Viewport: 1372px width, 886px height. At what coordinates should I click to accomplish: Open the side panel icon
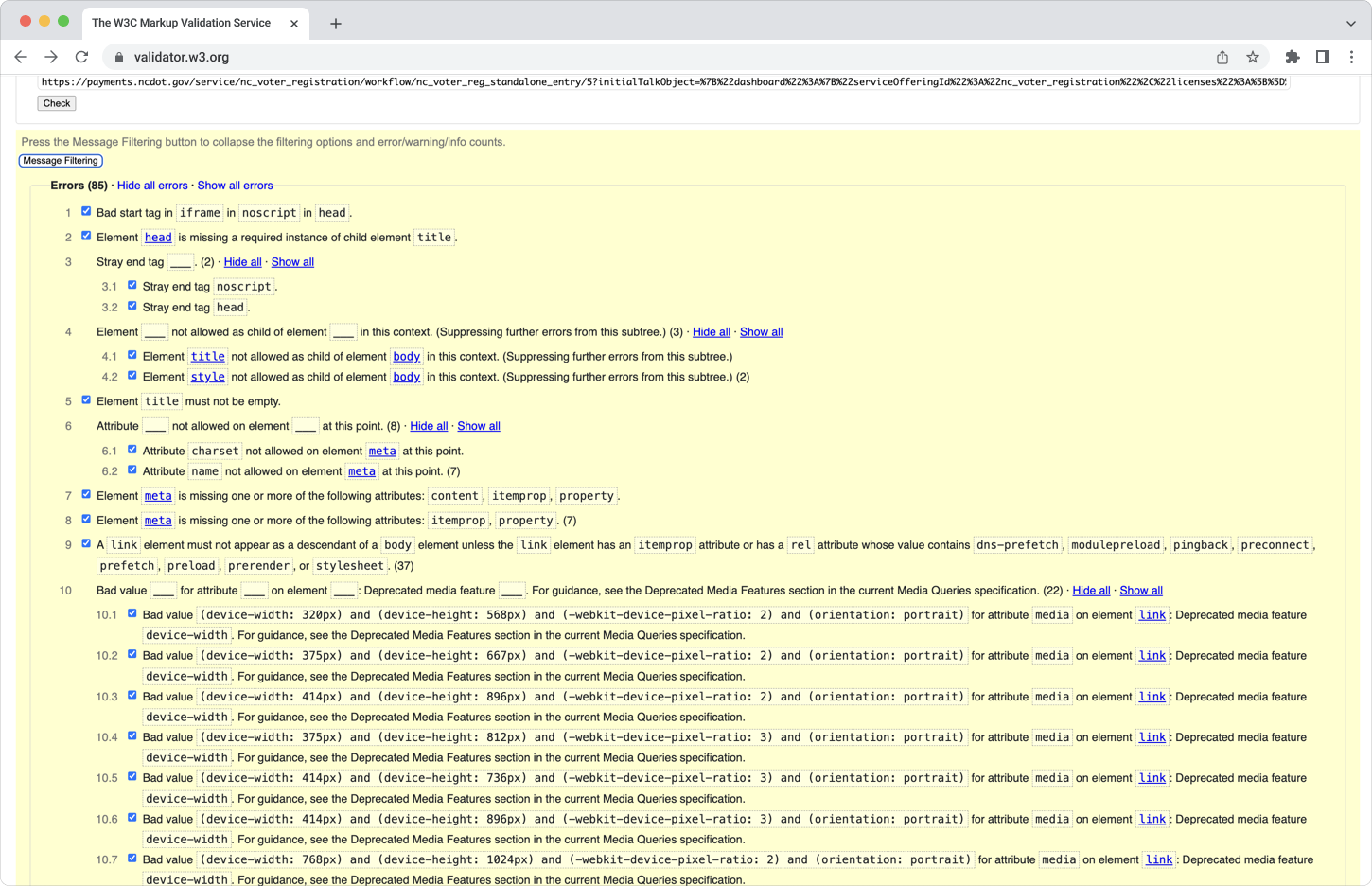point(1323,57)
